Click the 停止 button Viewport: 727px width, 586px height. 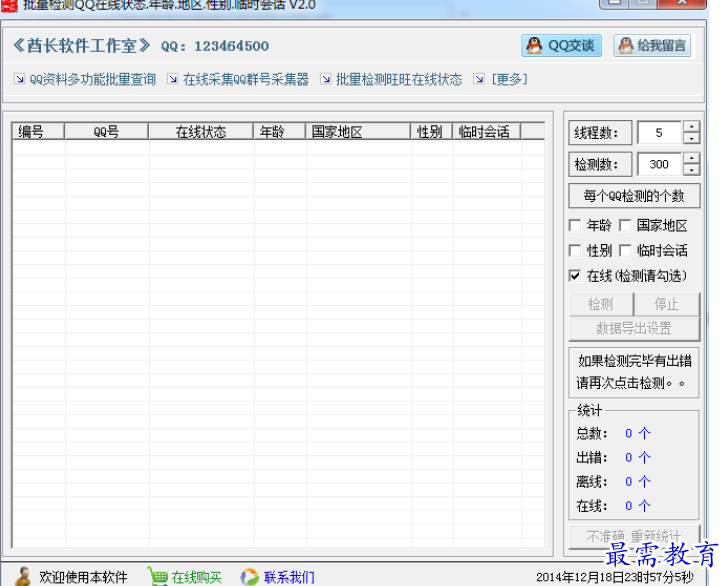pyautogui.click(x=667, y=304)
